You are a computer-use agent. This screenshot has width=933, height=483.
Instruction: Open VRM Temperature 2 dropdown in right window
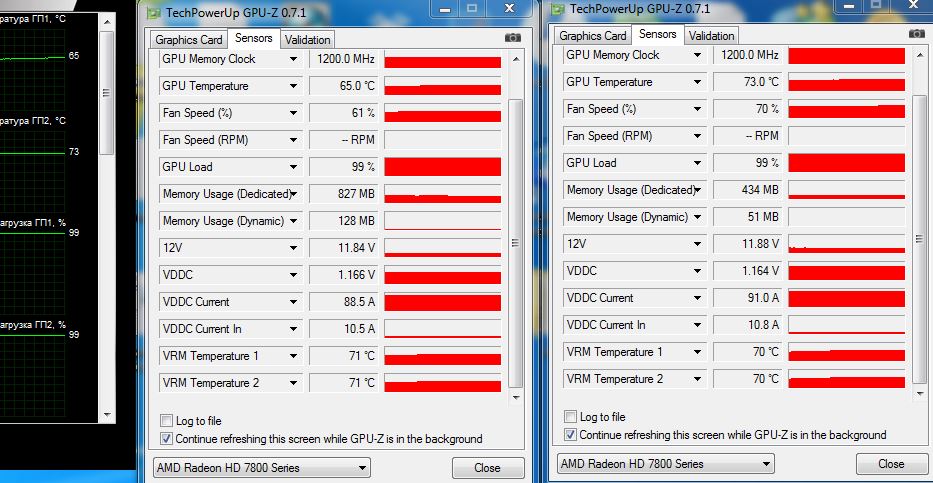[x=697, y=378]
